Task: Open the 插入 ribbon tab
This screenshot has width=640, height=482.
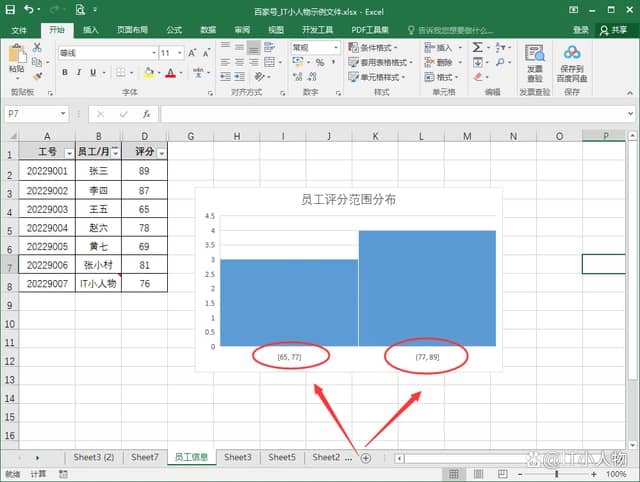Action: point(91,30)
